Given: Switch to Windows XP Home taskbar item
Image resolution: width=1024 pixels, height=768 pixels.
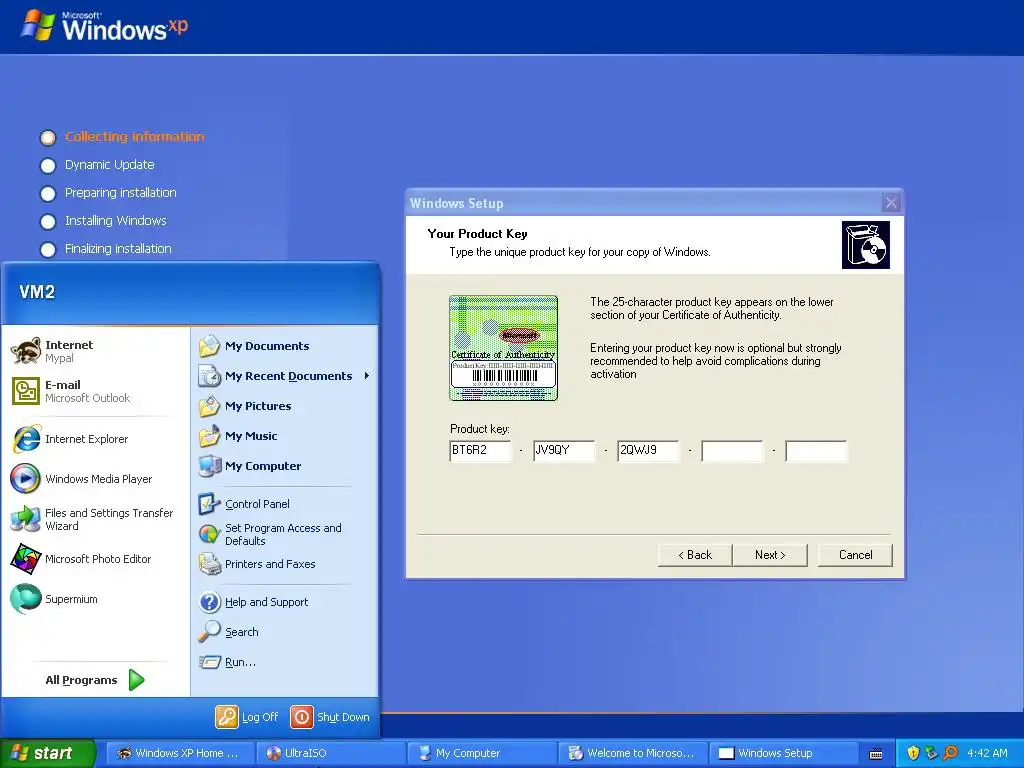Looking at the screenshot, I should pos(179,753).
